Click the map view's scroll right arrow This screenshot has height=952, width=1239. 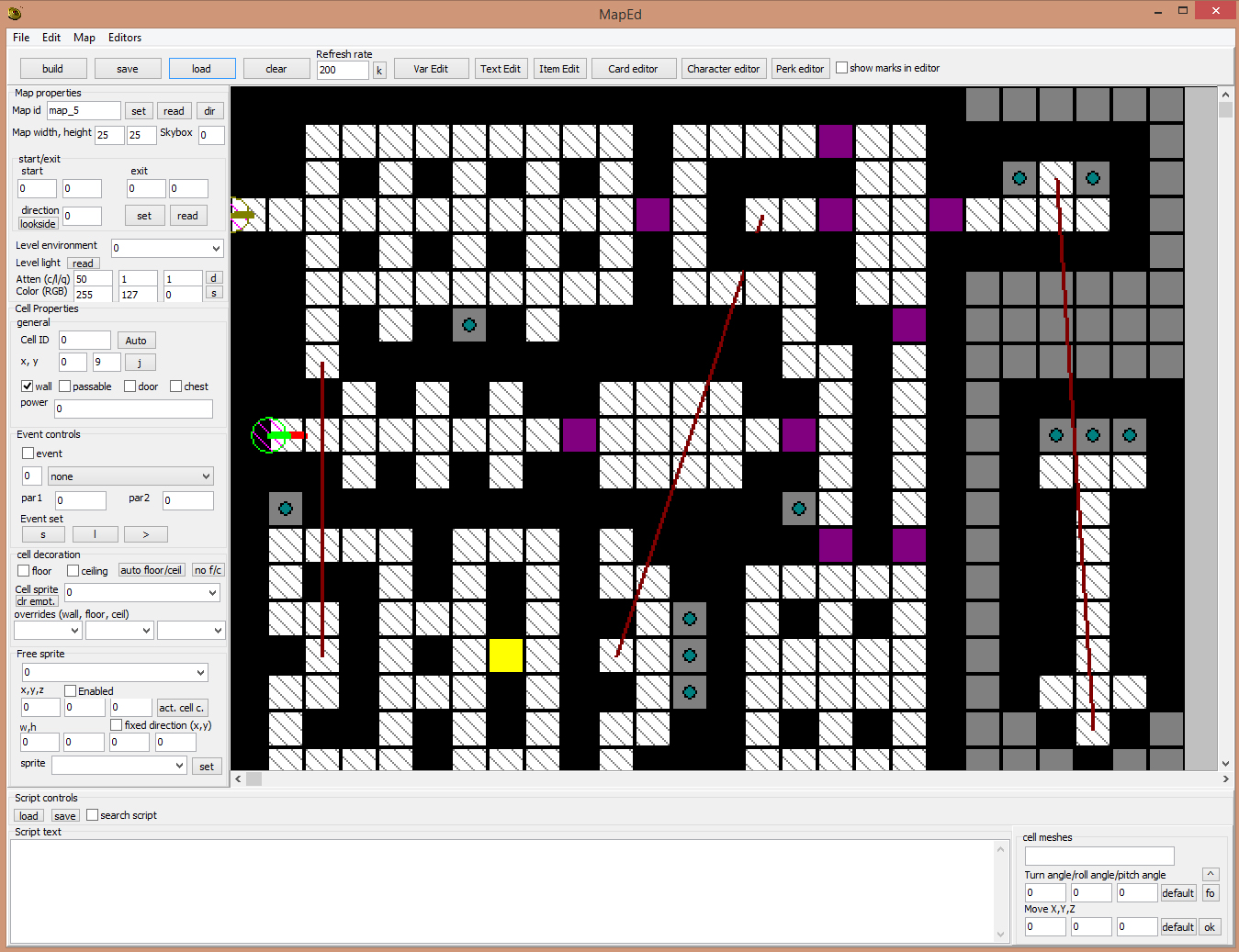(1225, 778)
